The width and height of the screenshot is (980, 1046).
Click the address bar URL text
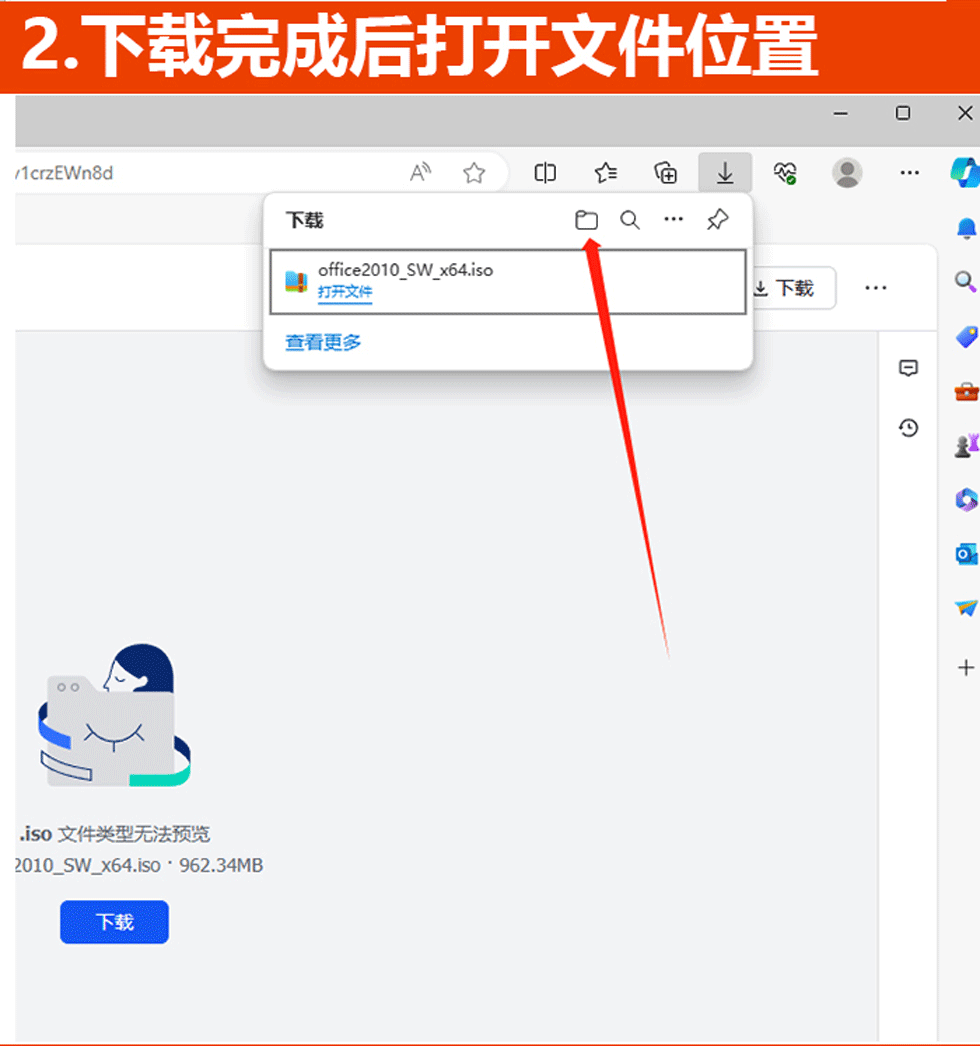pyautogui.click(x=65, y=173)
